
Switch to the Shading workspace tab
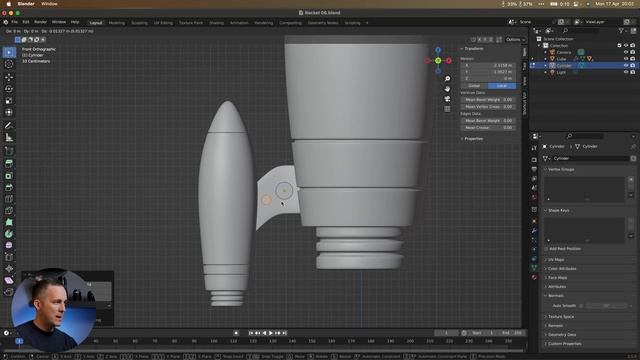click(x=216, y=23)
